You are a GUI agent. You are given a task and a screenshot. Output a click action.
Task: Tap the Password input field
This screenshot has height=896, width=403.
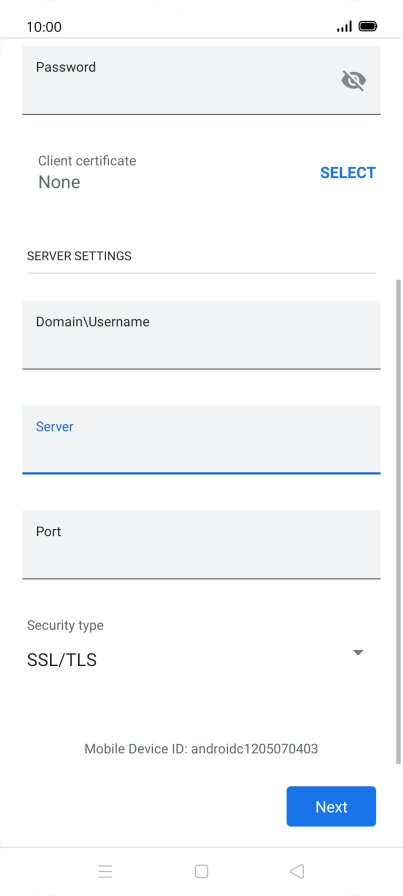click(x=201, y=80)
